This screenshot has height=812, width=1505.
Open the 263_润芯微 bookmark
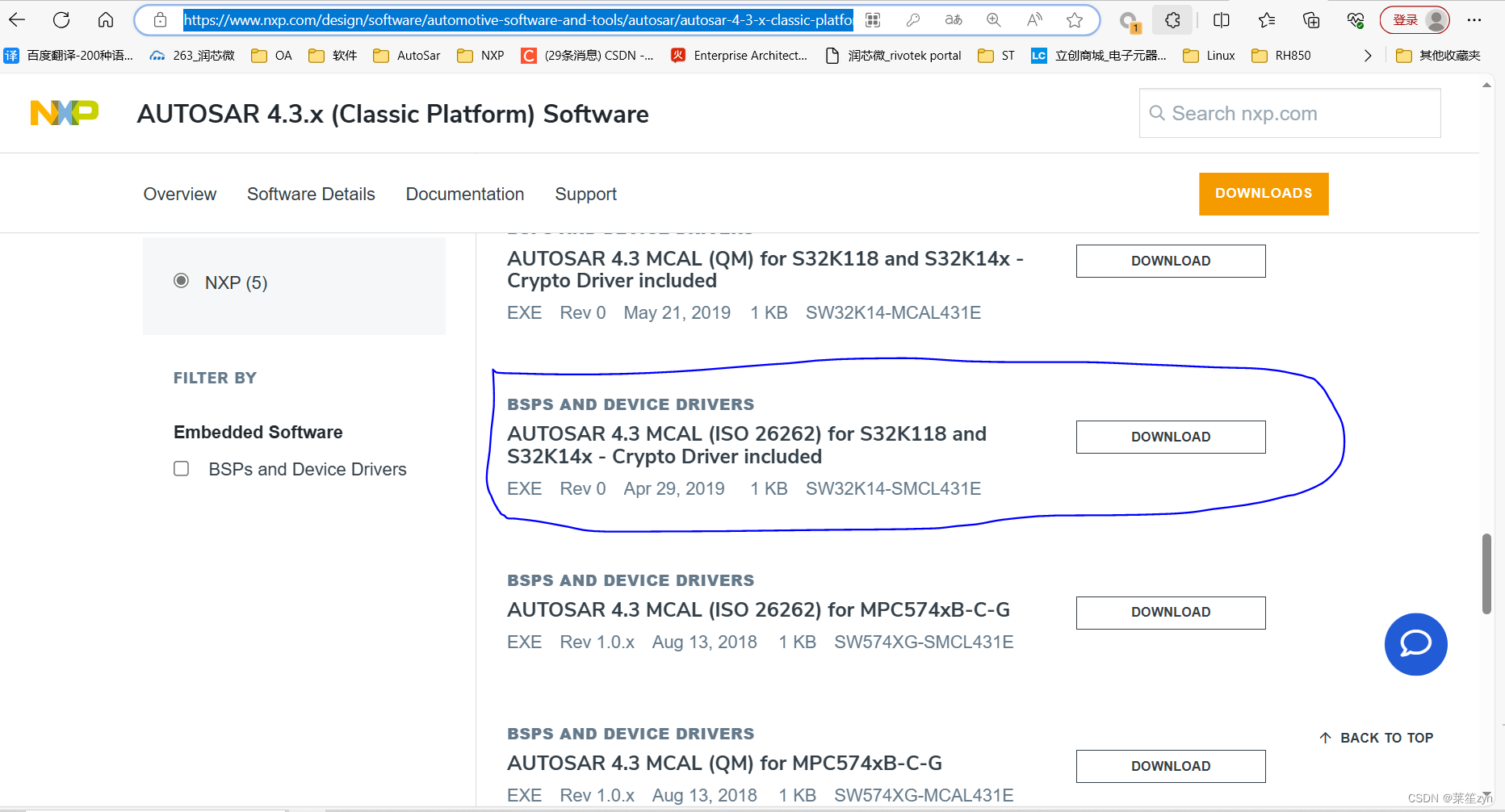coord(192,56)
